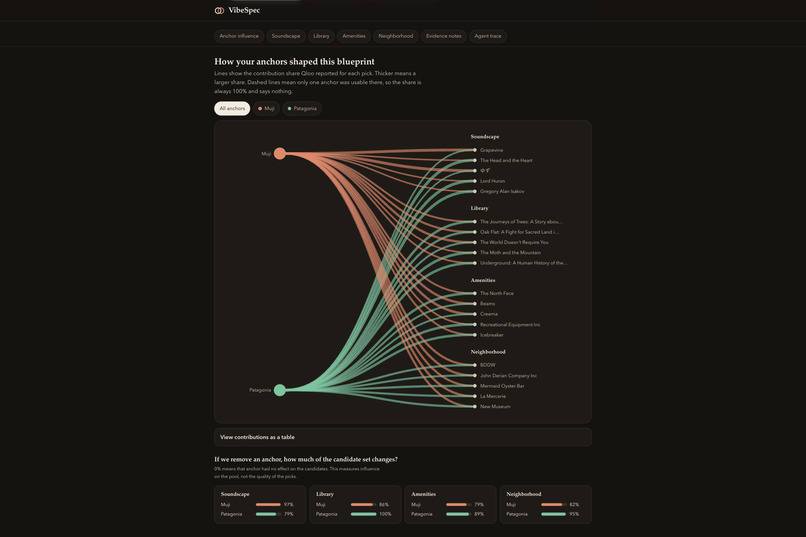Click The World Doesn't Require You dot
The image size is (806, 537).
(x=474, y=242)
